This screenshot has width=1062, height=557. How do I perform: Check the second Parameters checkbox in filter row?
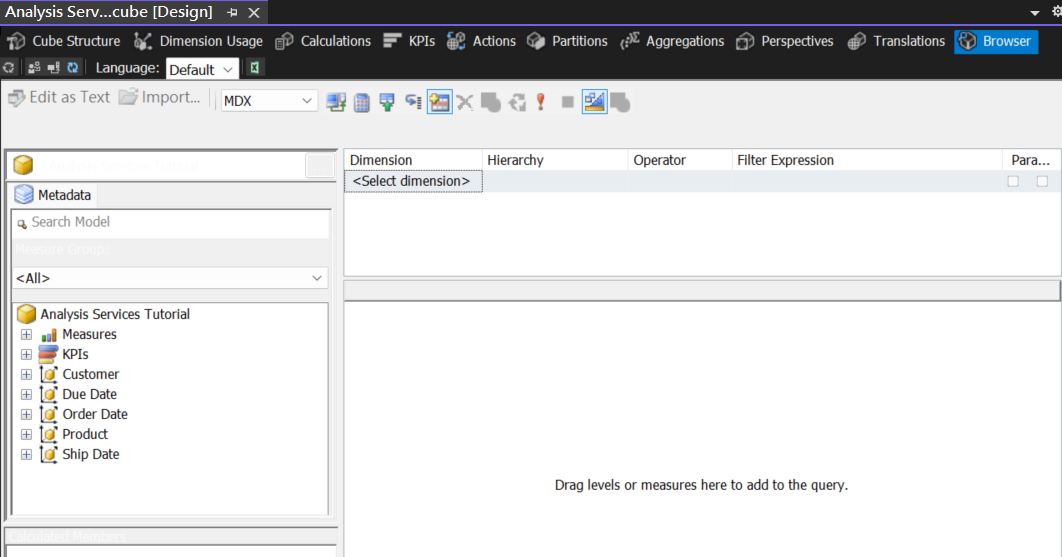coord(1042,182)
